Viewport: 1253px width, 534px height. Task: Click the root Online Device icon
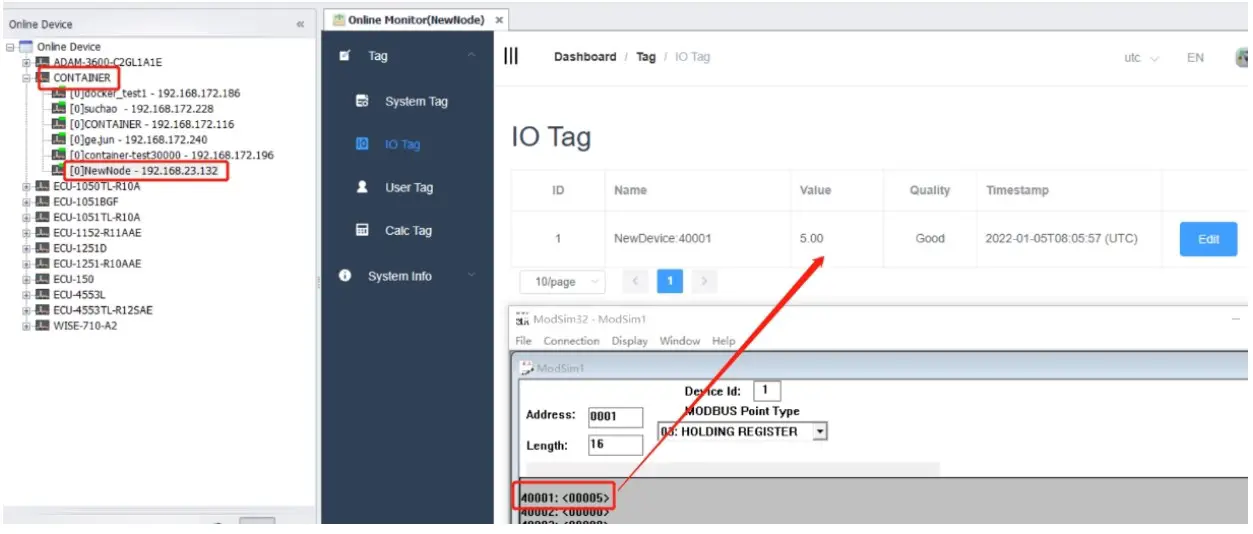[26, 46]
